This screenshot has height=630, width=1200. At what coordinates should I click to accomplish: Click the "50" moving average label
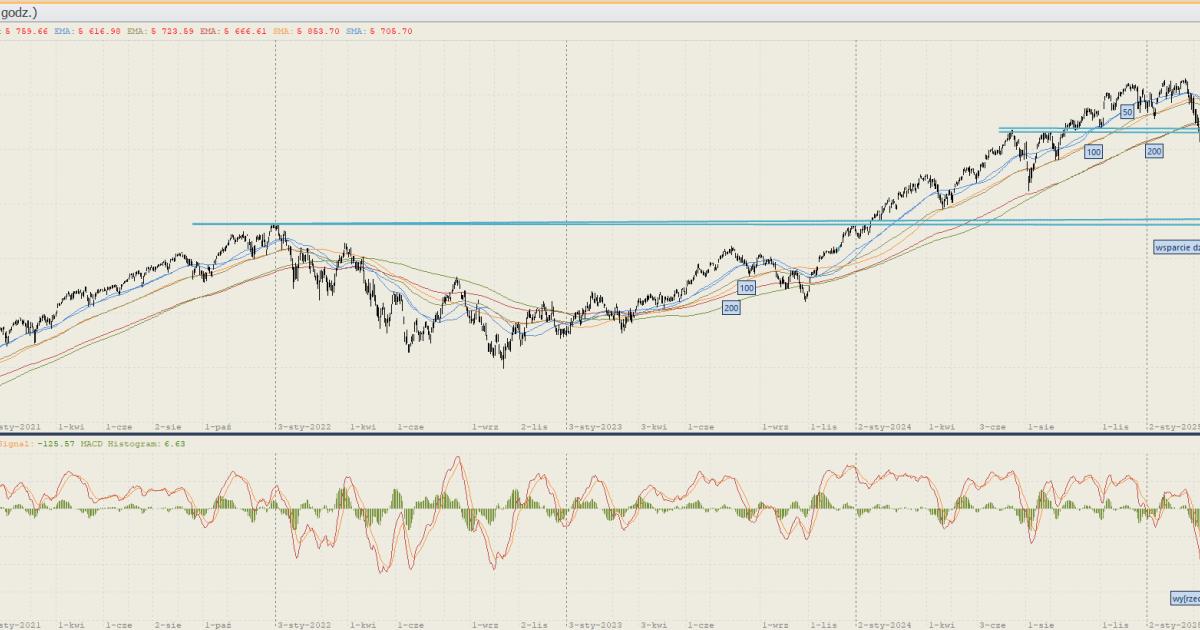click(1126, 112)
